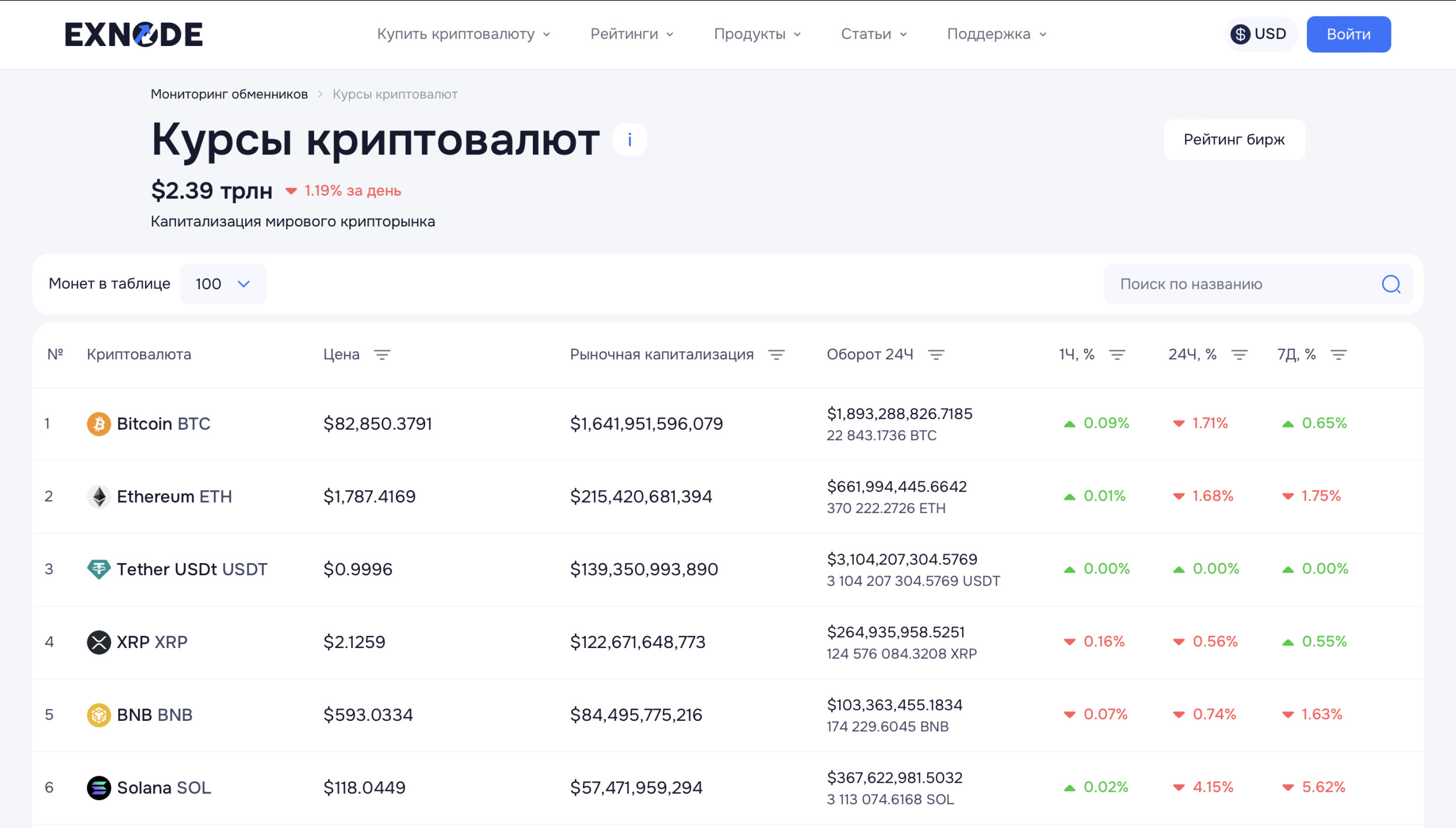Click the info icon next to the title
This screenshot has width=1456, height=828.
[630, 140]
